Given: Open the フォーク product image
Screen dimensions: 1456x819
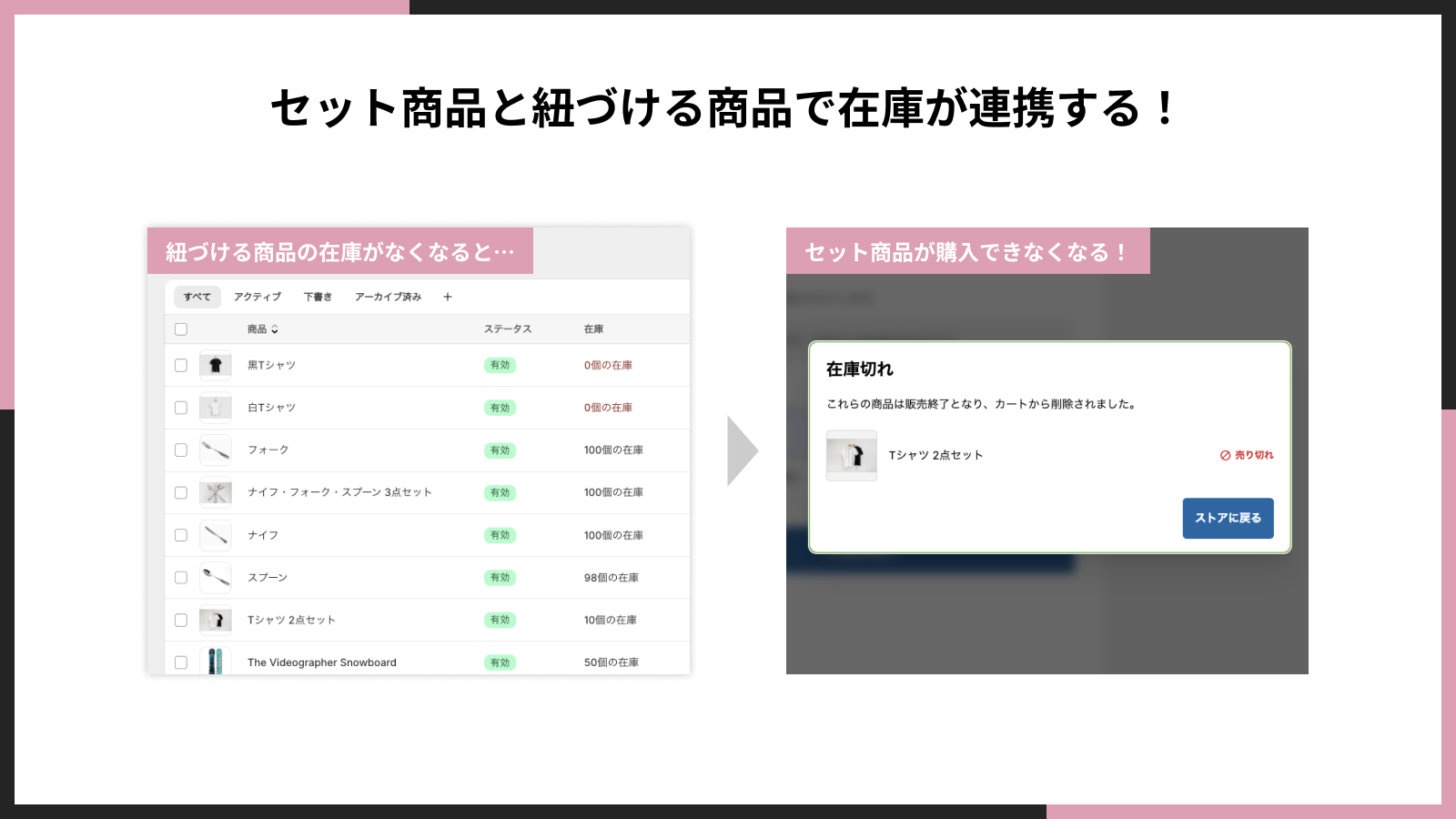Looking at the screenshot, I should [216, 450].
